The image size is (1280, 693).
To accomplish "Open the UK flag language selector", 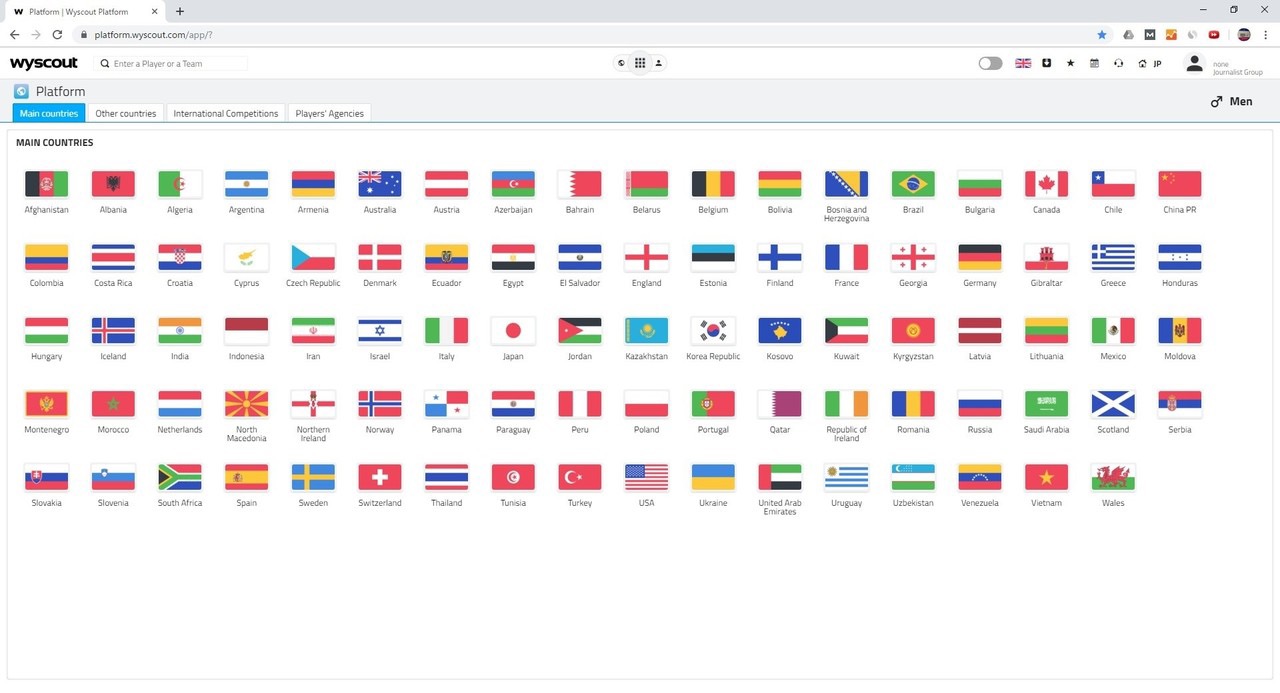I will click(x=1023, y=63).
